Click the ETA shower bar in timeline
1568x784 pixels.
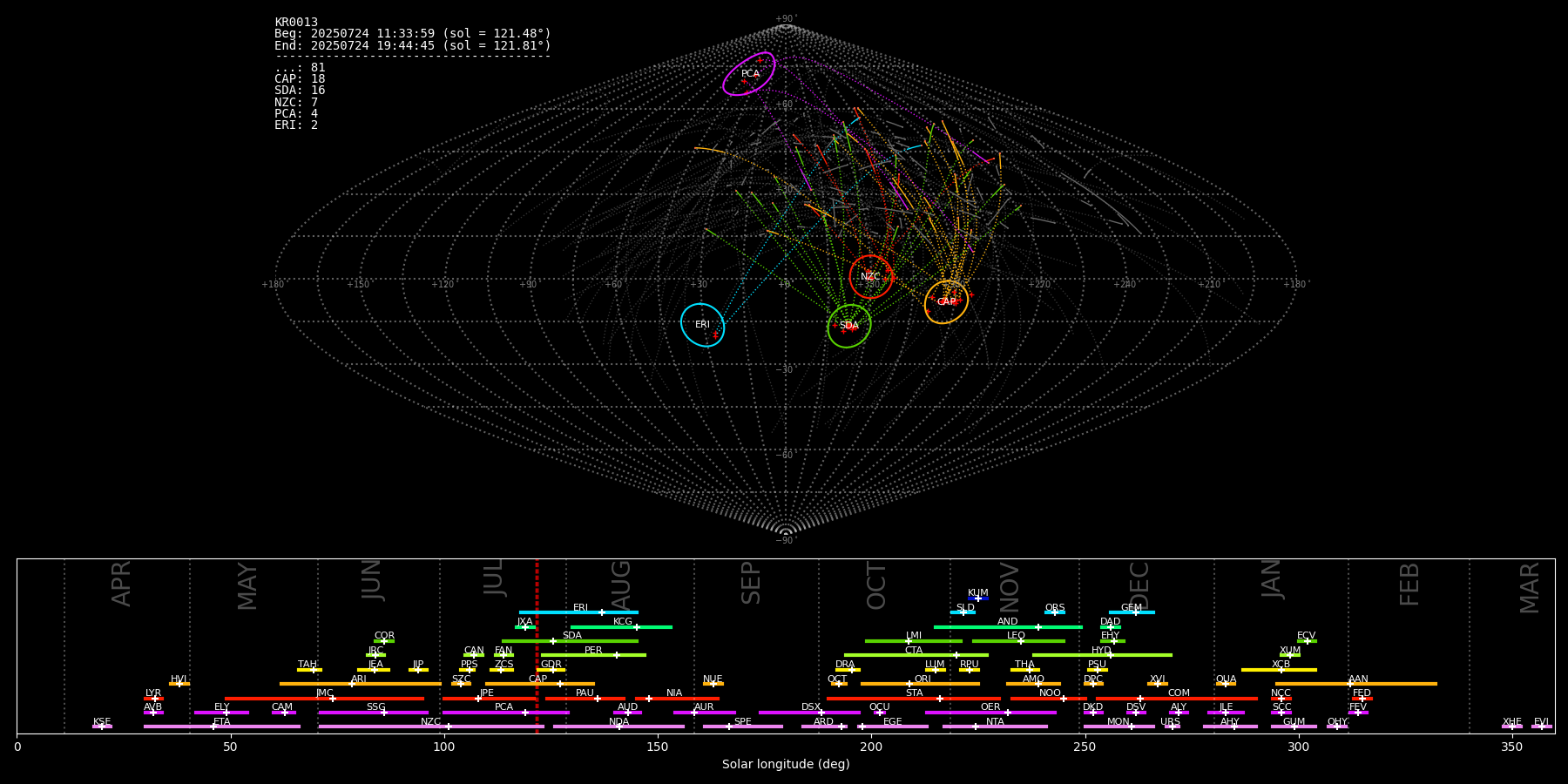pos(222,727)
